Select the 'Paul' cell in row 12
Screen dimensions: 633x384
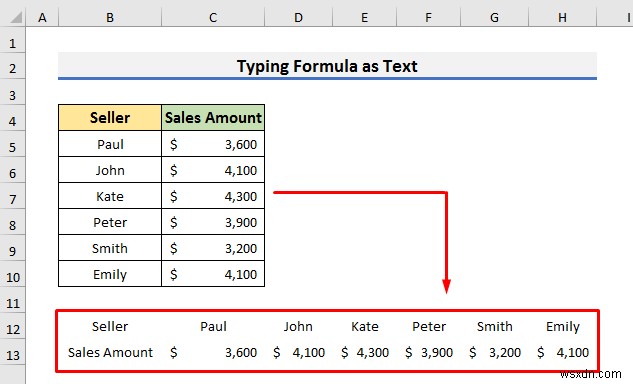click(x=213, y=326)
